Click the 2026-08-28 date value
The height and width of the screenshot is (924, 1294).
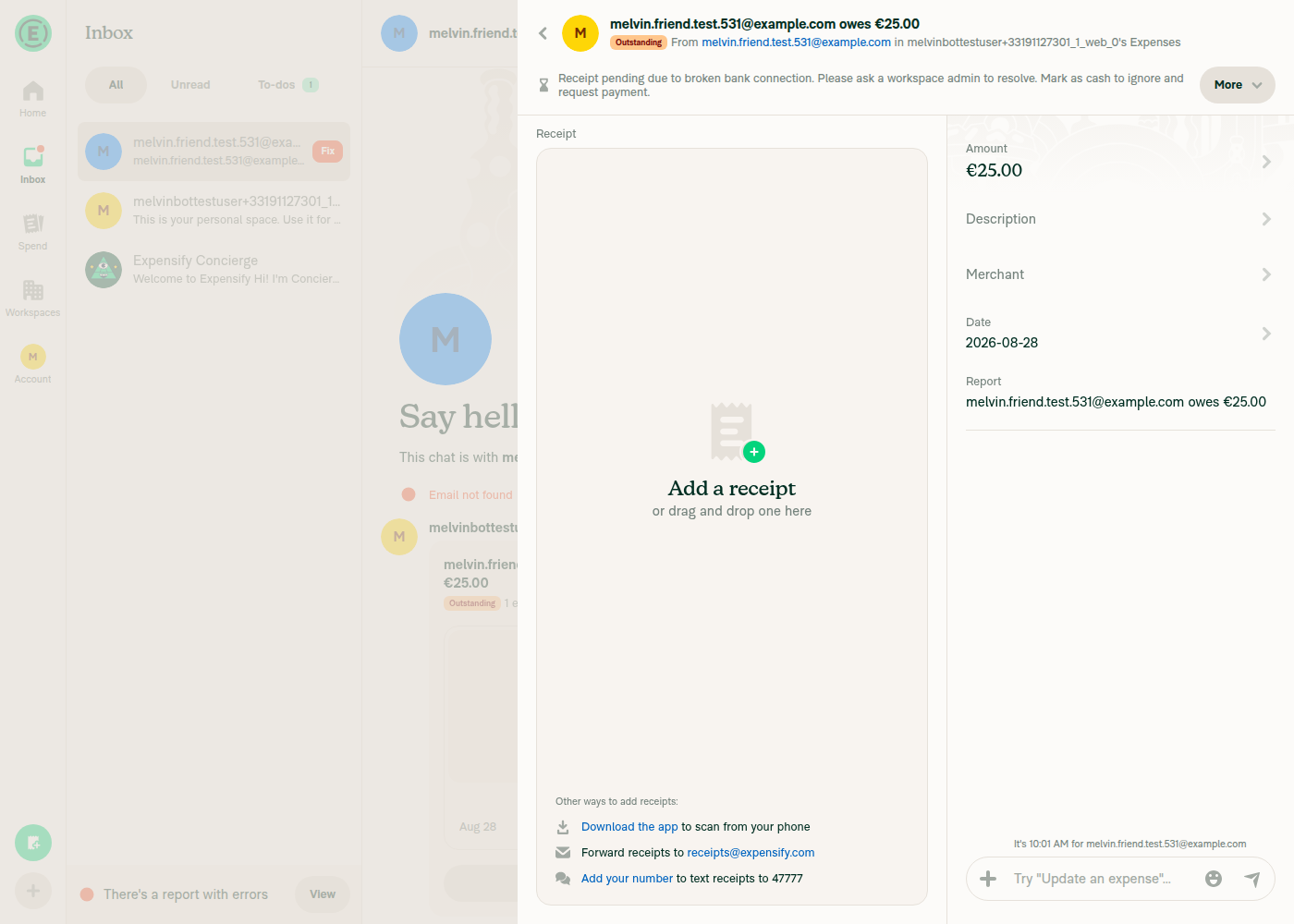click(x=1002, y=343)
